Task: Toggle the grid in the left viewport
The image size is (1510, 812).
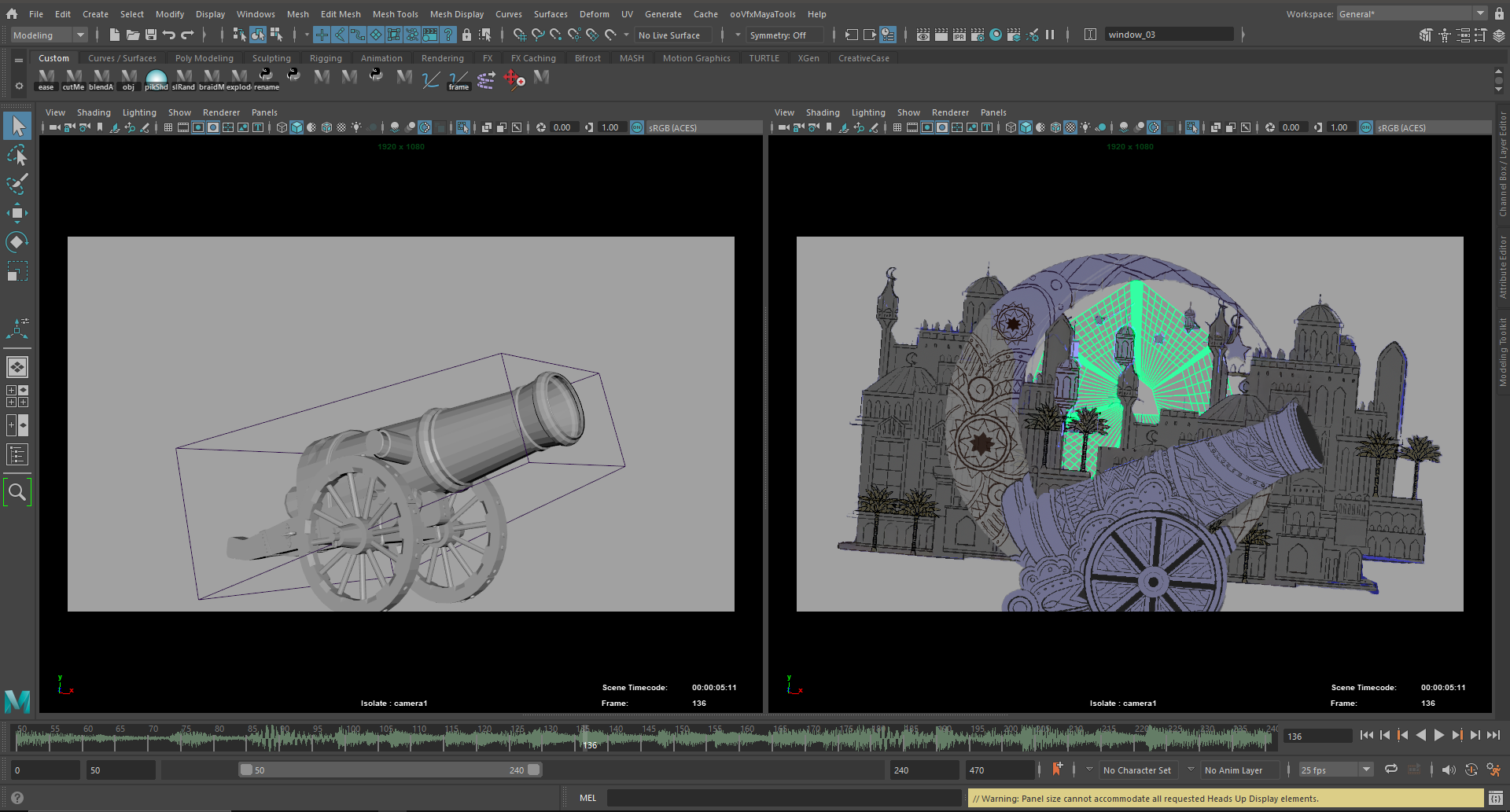Action: point(168,127)
